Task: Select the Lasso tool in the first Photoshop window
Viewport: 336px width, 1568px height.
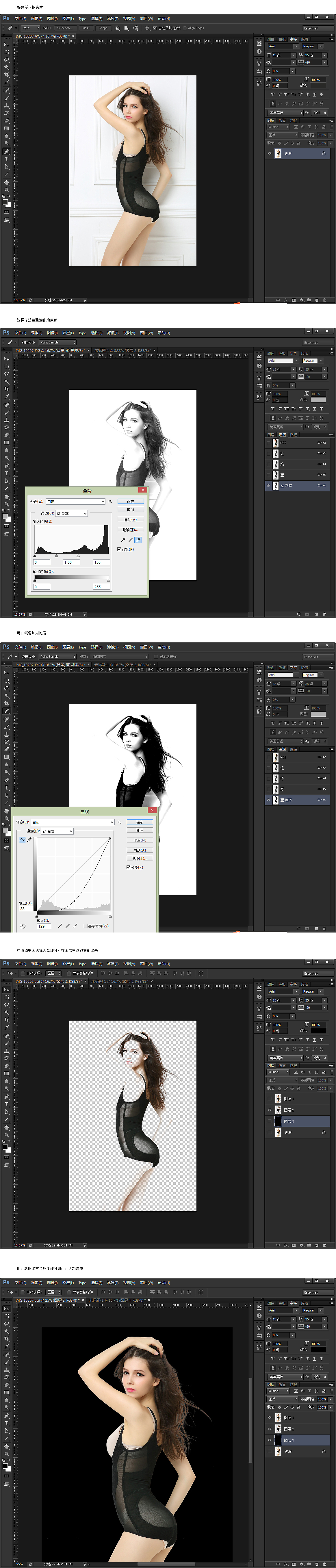Action: (x=7, y=60)
